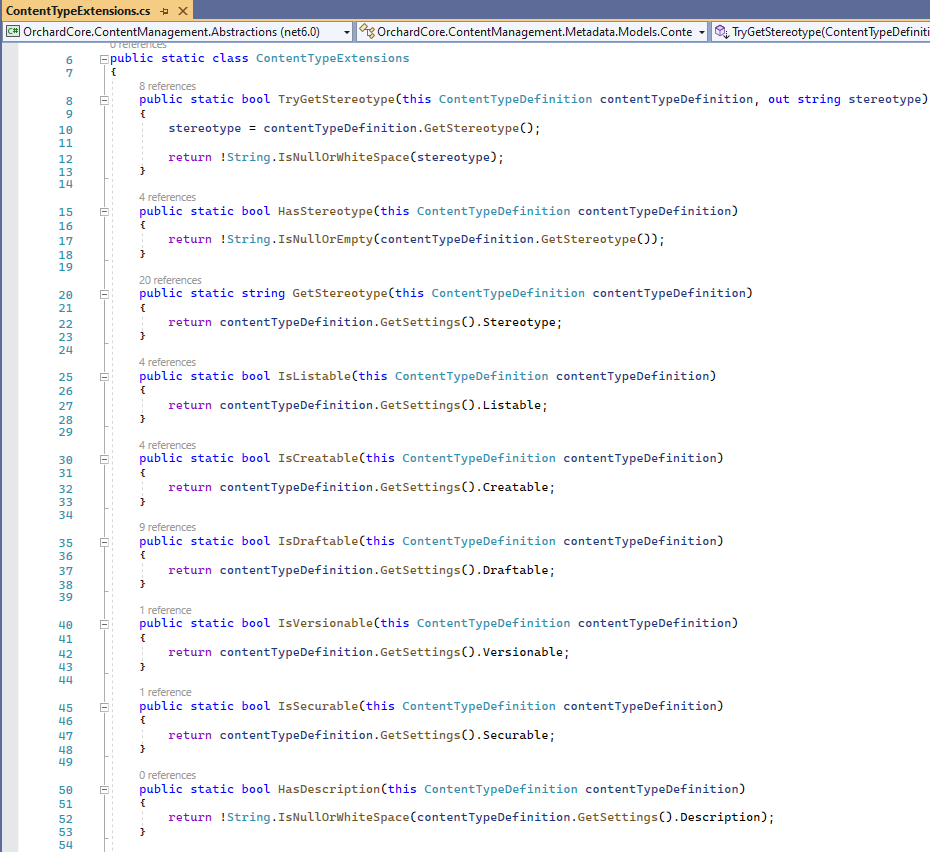Click the TryGetStereotype method name

point(336,99)
